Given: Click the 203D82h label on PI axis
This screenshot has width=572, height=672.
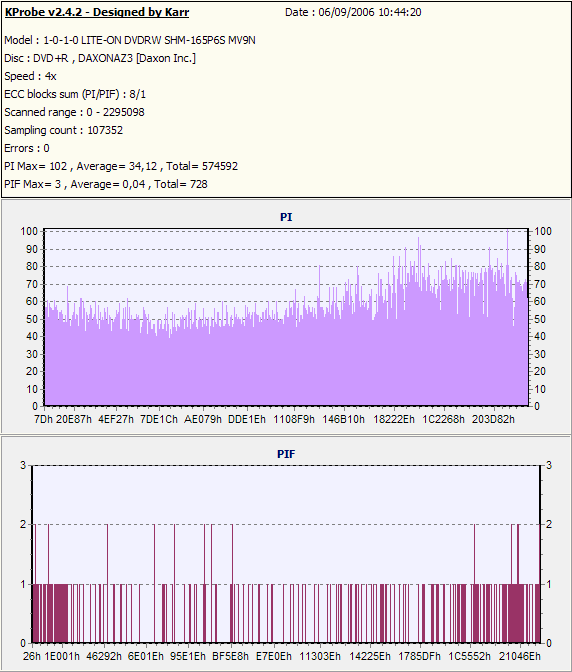Looking at the screenshot, I should pos(493,419).
